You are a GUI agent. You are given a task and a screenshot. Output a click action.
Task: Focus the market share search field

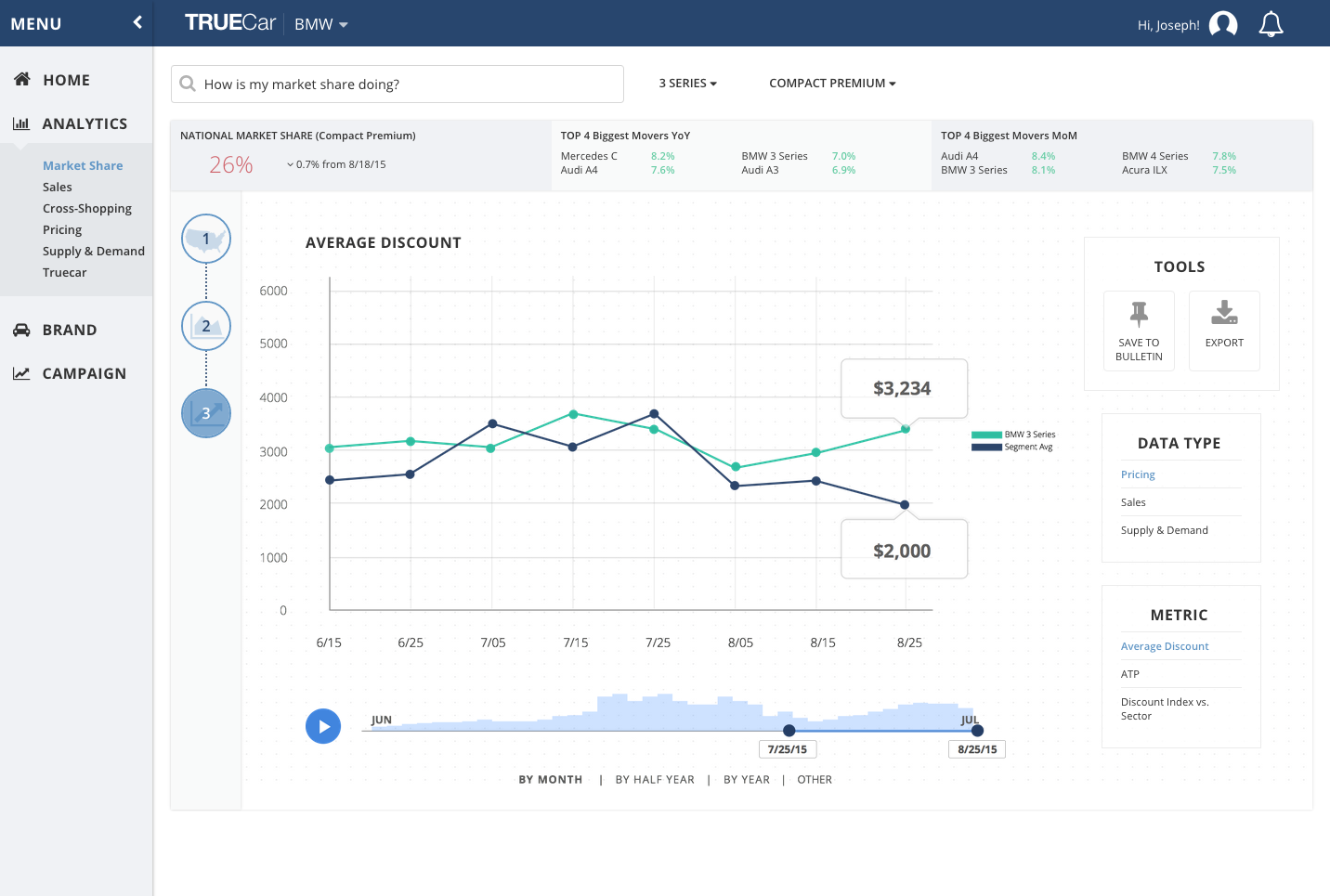coord(398,84)
